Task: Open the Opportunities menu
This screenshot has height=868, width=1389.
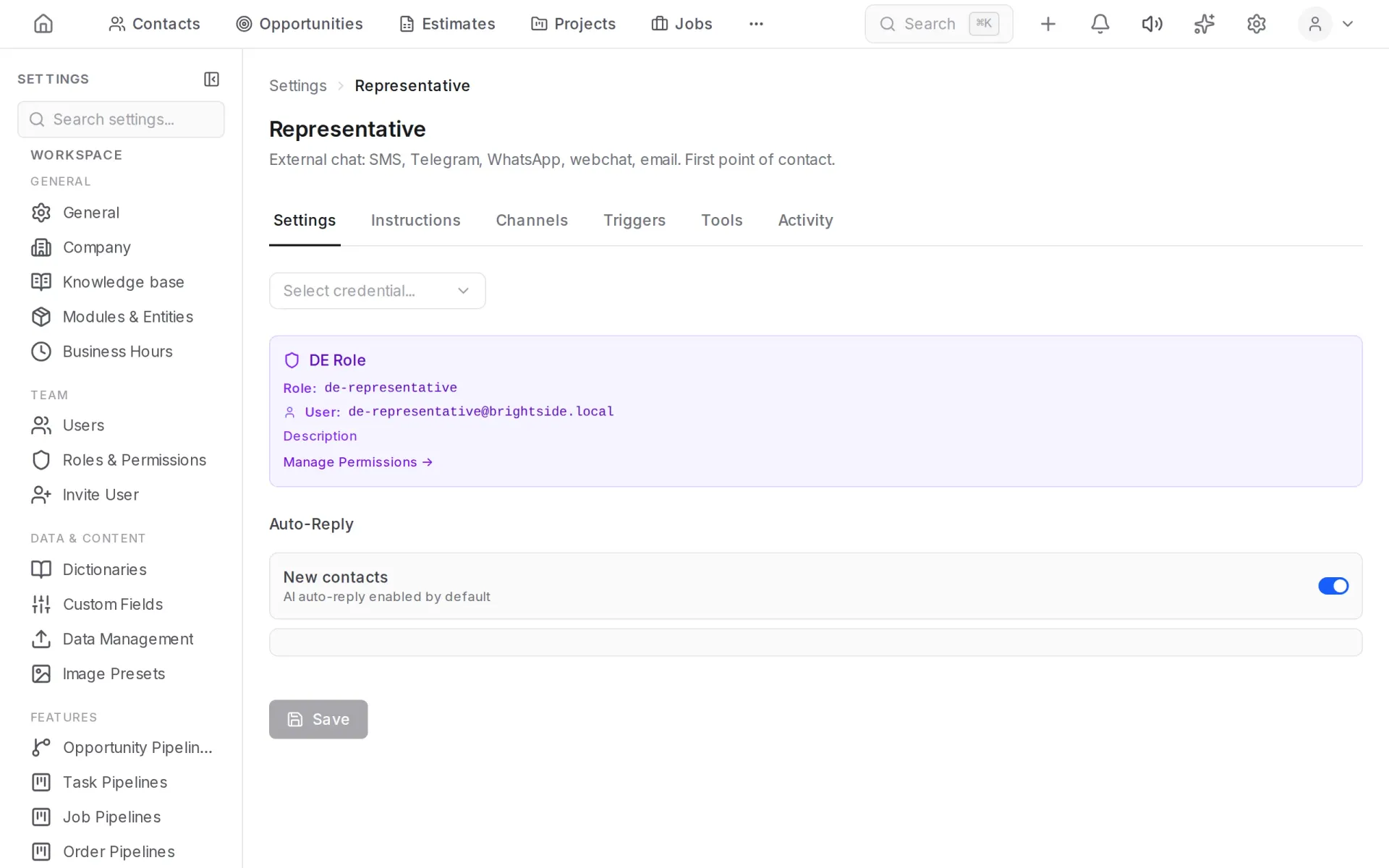Action: click(x=300, y=24)
